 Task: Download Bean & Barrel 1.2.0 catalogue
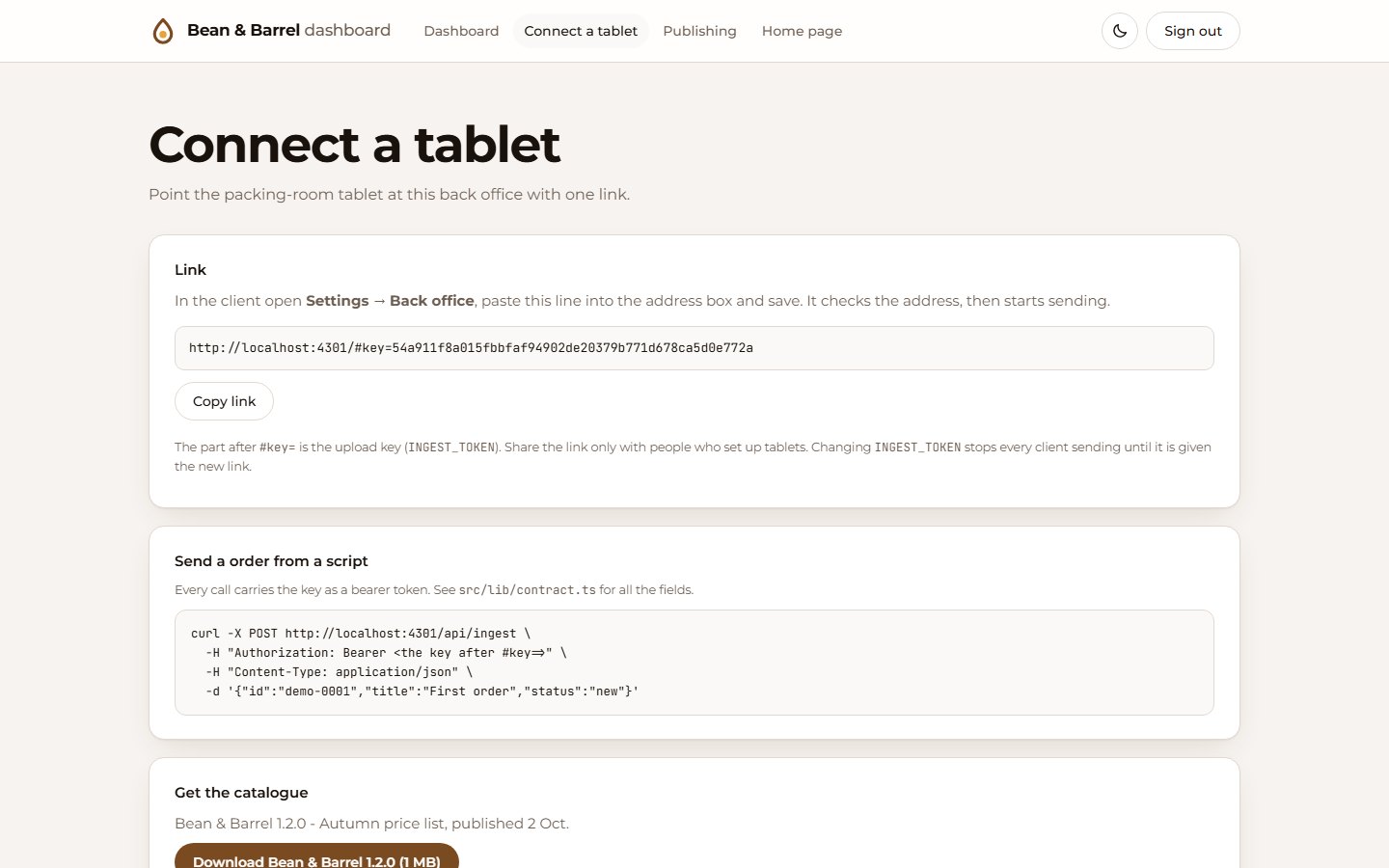316,856
